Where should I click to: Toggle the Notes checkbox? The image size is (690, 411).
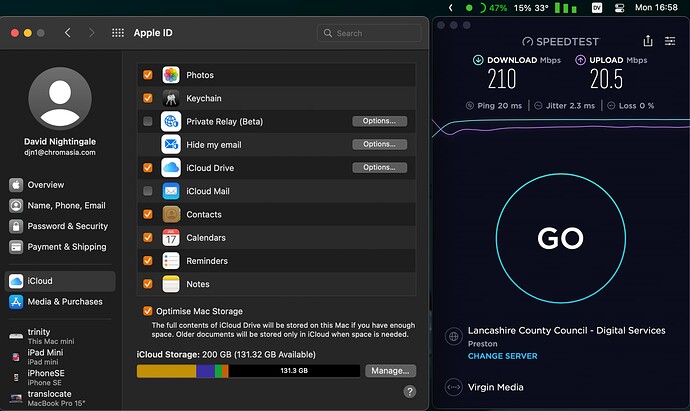(148, 284)
